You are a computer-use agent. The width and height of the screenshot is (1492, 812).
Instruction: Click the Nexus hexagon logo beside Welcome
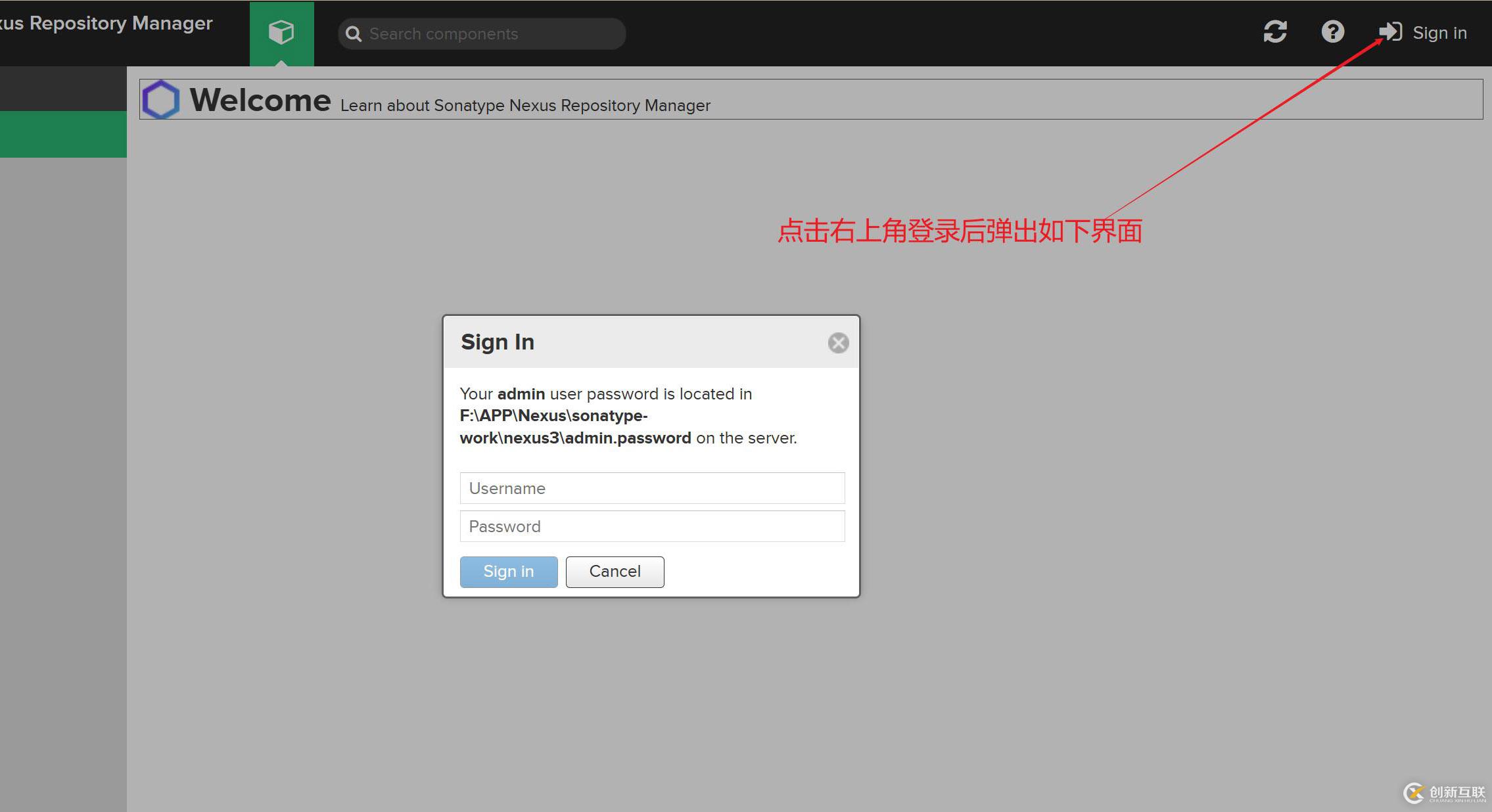[161, 99]
